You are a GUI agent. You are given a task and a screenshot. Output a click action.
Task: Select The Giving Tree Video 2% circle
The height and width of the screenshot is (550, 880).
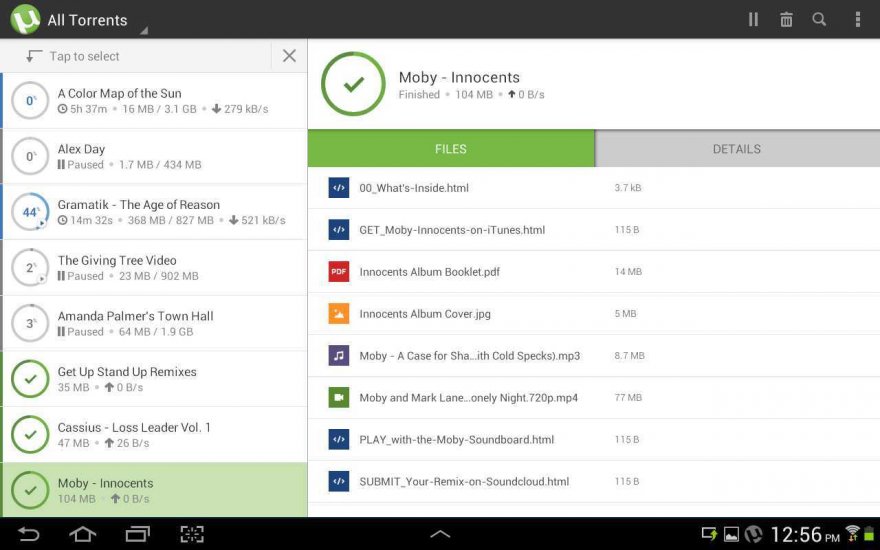pyautogui.click(x=30, y=267)
